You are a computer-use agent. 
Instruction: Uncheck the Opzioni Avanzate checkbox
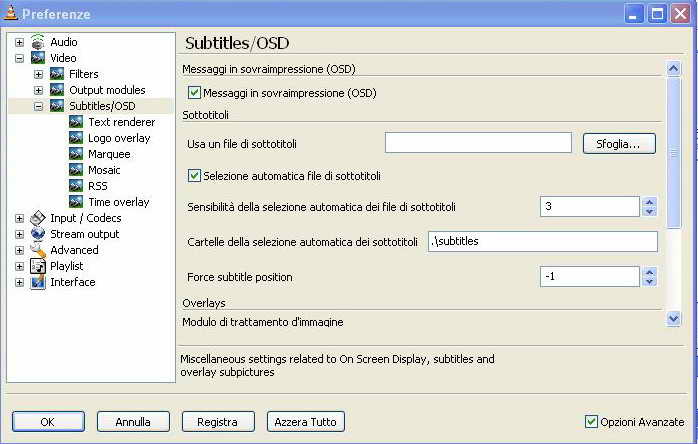click(591, 422)
